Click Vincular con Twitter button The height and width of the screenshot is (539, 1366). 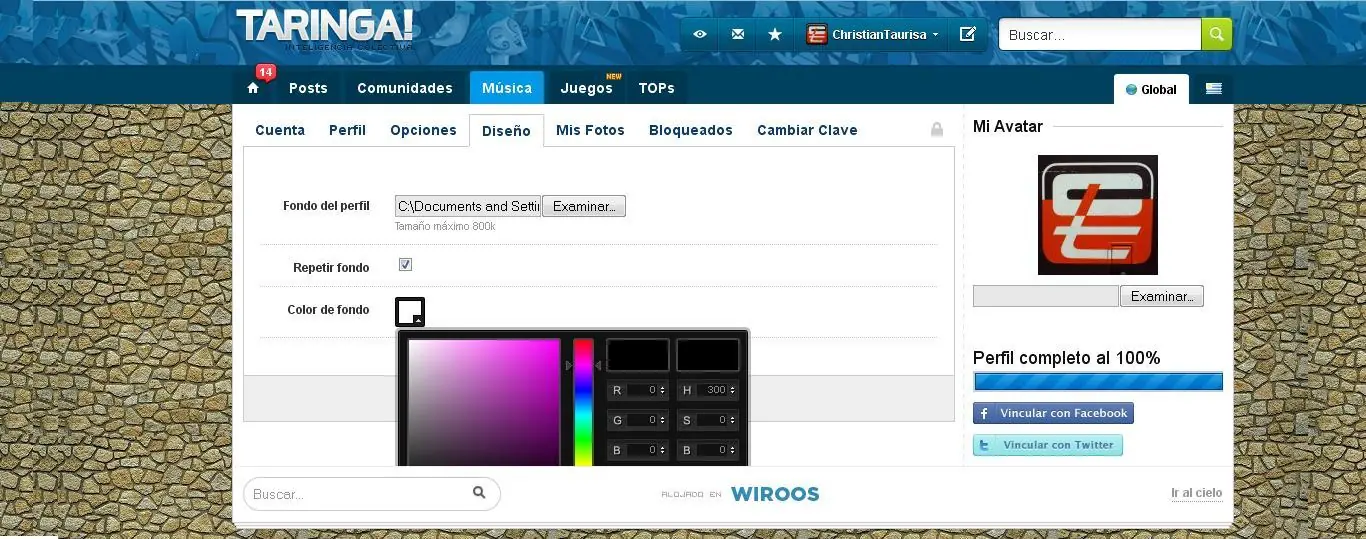click(1048, 445)
